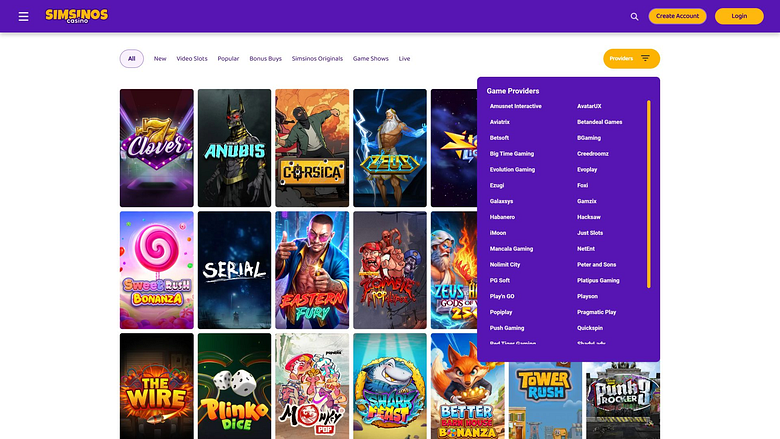Choose the BGaming provider

click(589, 138)
